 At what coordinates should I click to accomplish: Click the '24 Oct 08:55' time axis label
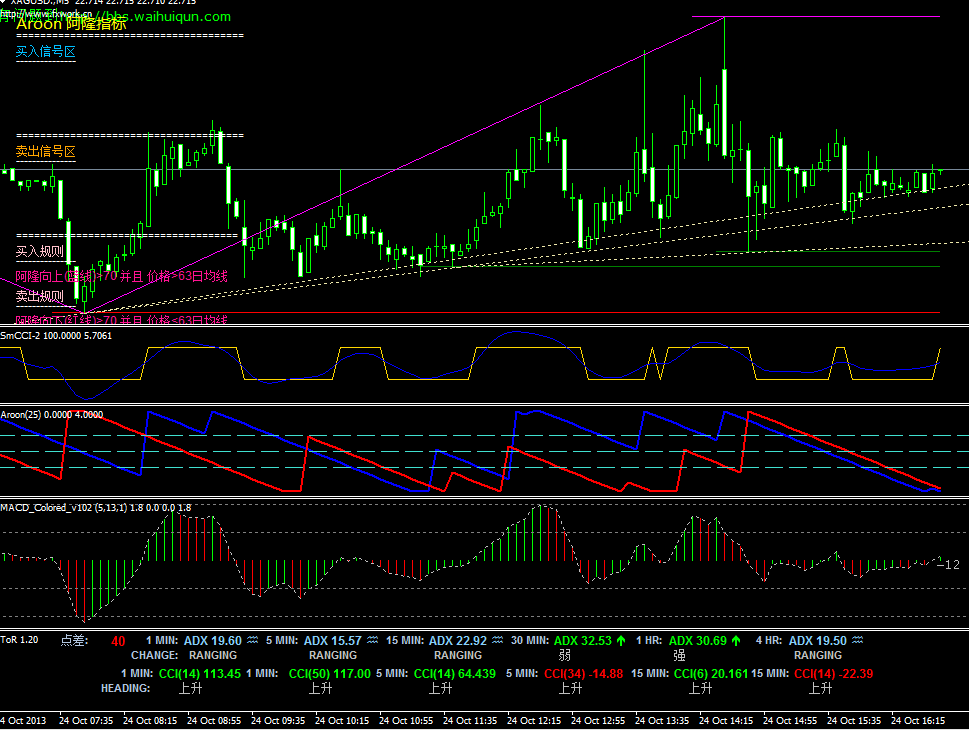click(214, 721)
